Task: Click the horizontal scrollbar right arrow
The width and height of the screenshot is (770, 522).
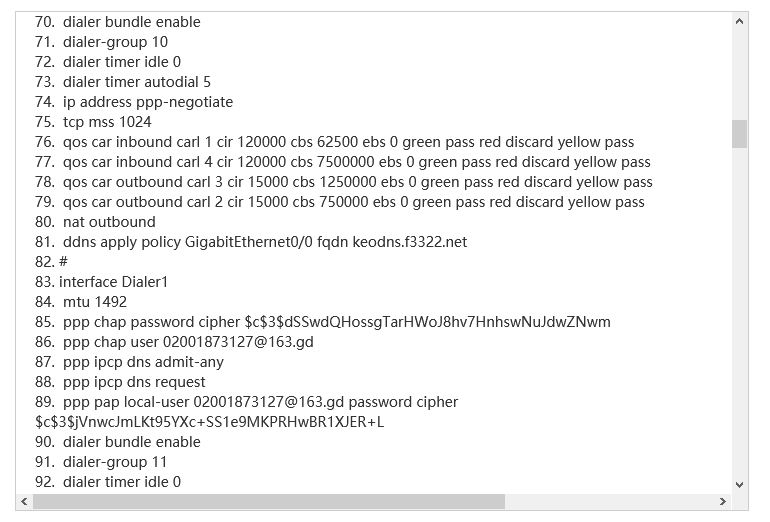Action: (x=724, y=501)
